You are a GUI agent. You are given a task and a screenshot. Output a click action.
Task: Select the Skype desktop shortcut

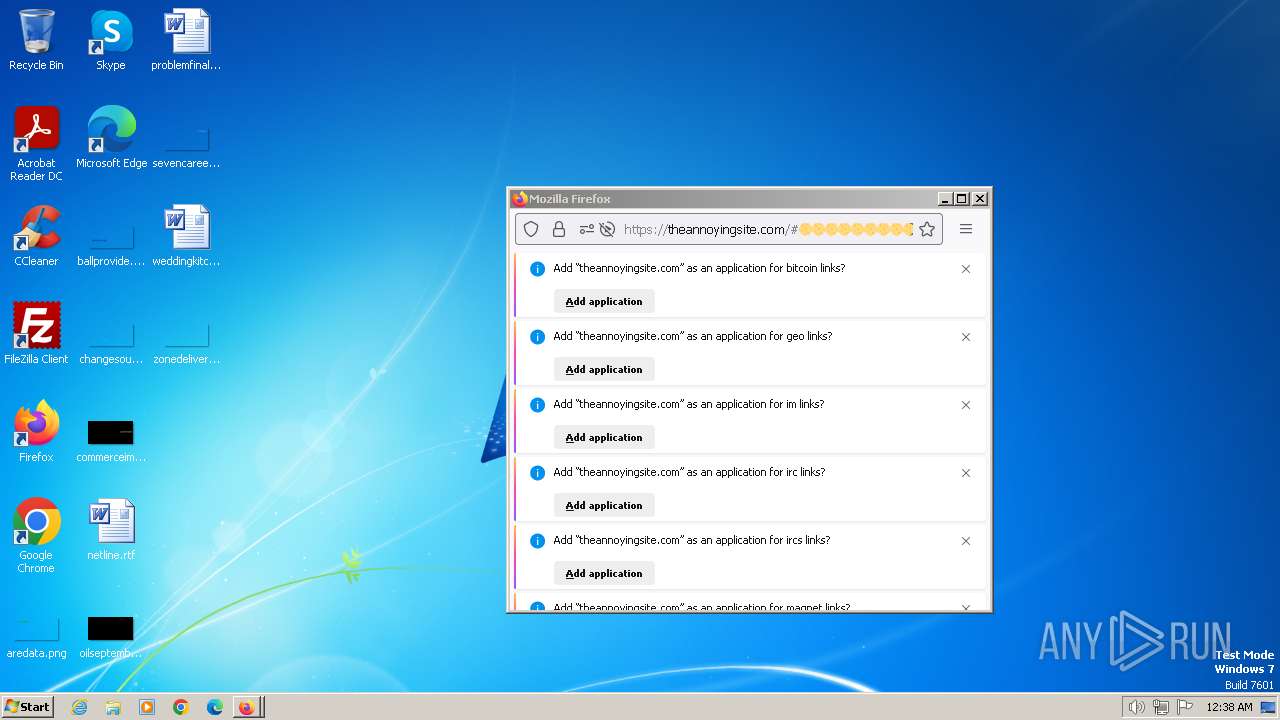coord(110,40)
